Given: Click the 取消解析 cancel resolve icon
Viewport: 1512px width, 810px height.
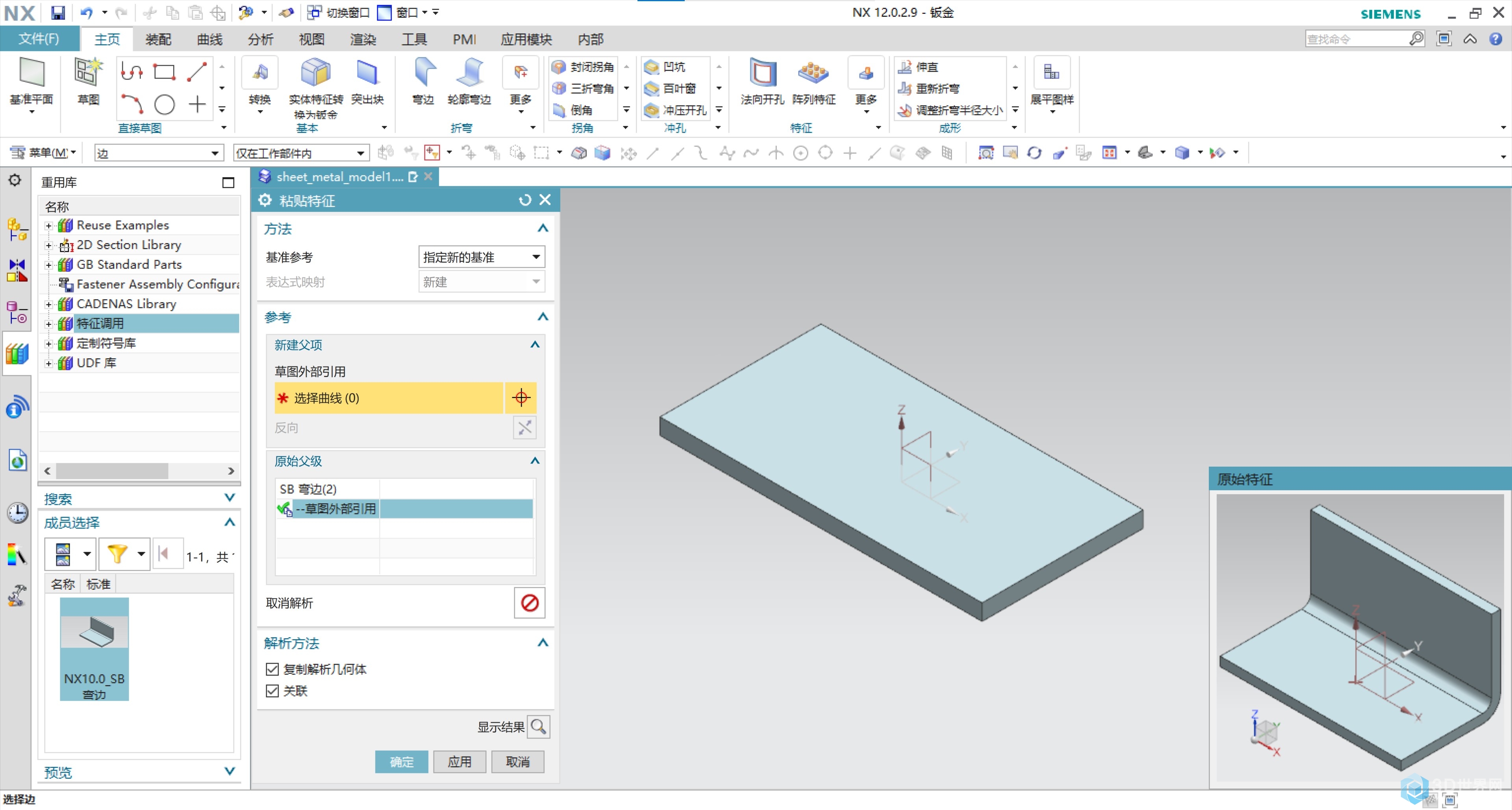Looking at the screenshot, I should 530,603.
